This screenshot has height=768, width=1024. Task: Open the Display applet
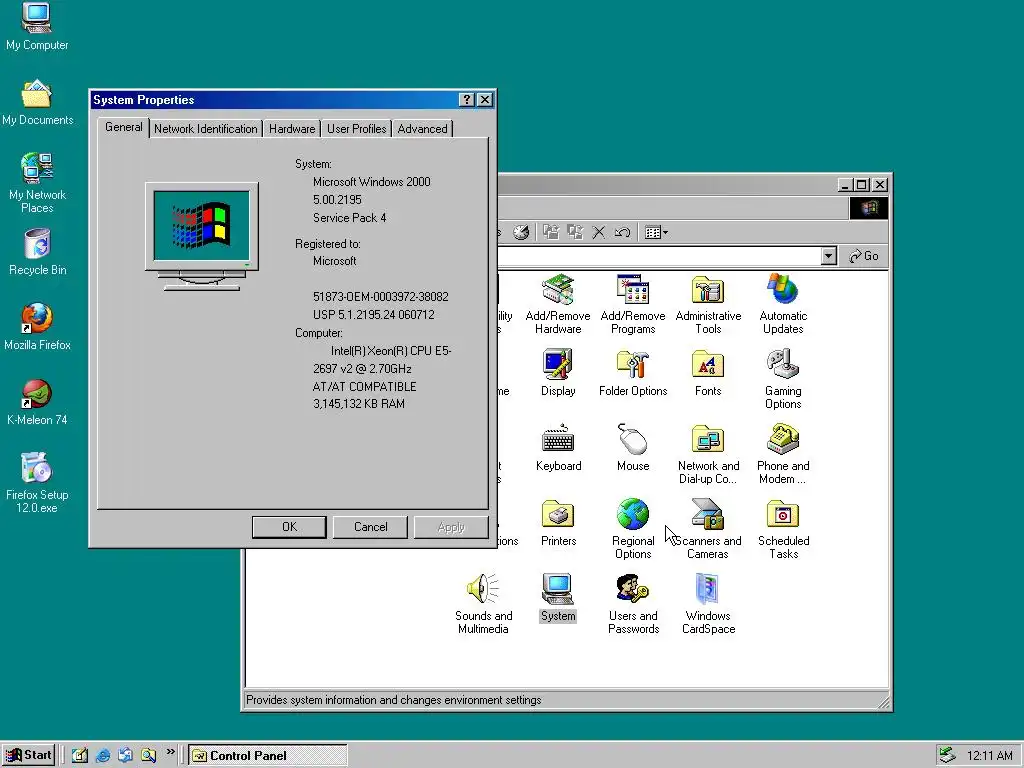click(x=558, y=372)
